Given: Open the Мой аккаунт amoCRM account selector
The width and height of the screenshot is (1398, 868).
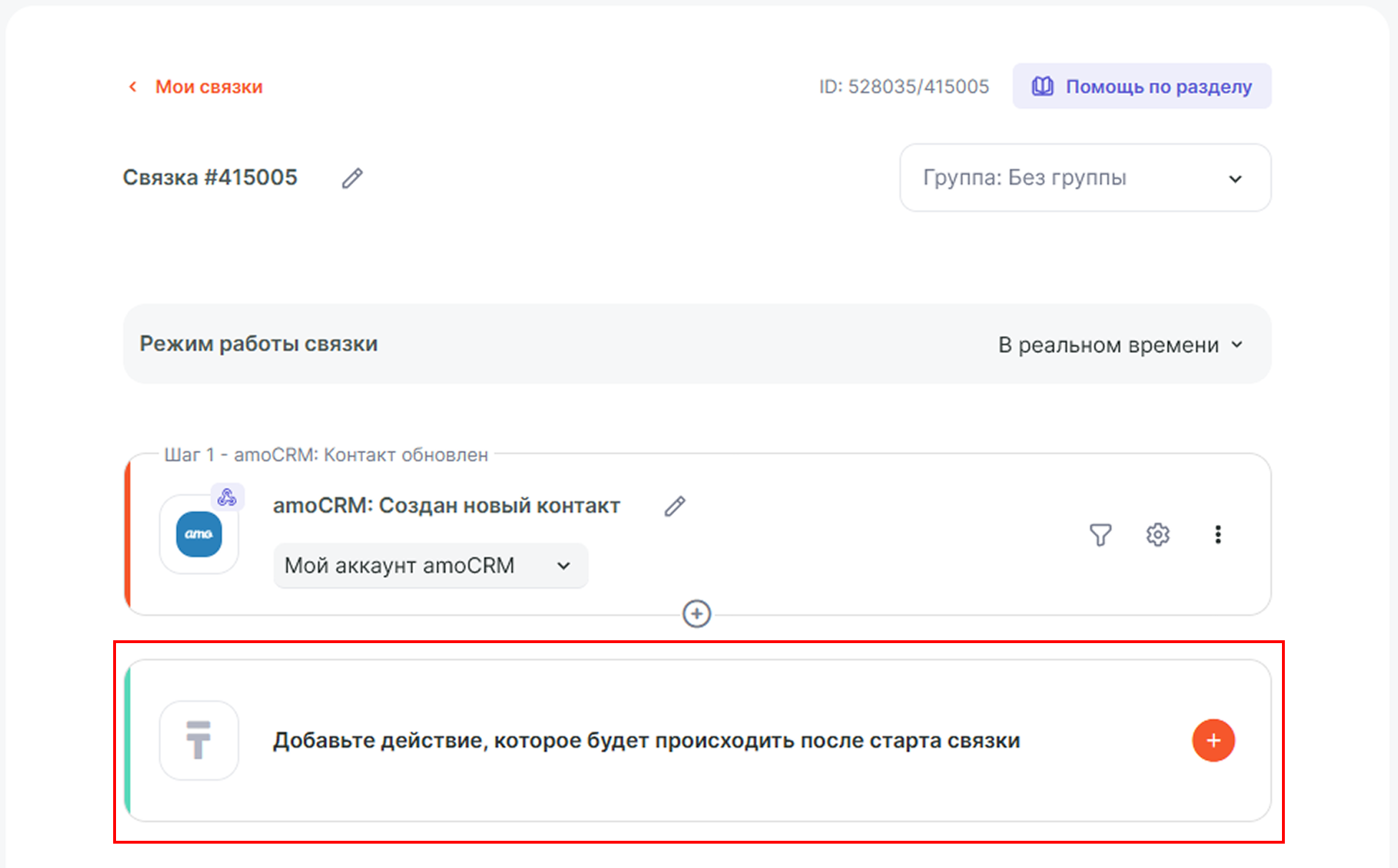Looking at the screenshot, I should [430, 566].
